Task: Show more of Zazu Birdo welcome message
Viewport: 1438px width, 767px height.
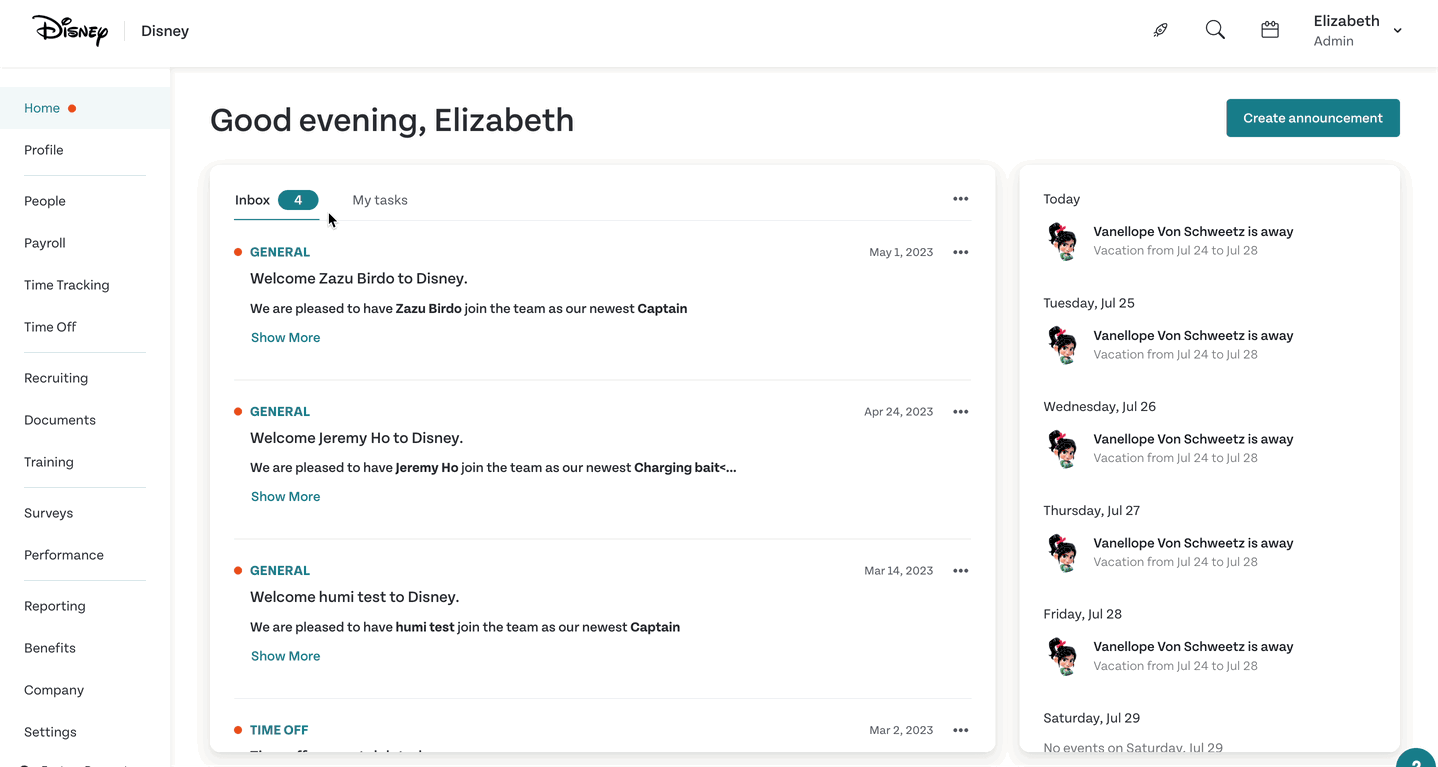Action: 285,338
